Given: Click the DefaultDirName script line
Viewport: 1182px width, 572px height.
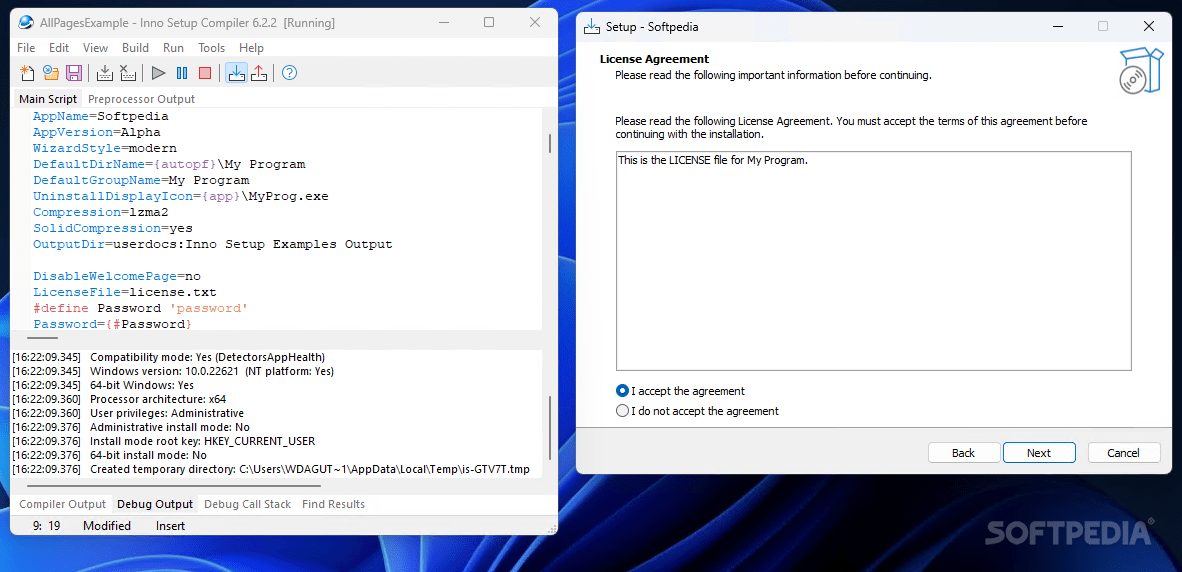Looking at the screenshot, I should pyautogui.click(x=169, y=164).
